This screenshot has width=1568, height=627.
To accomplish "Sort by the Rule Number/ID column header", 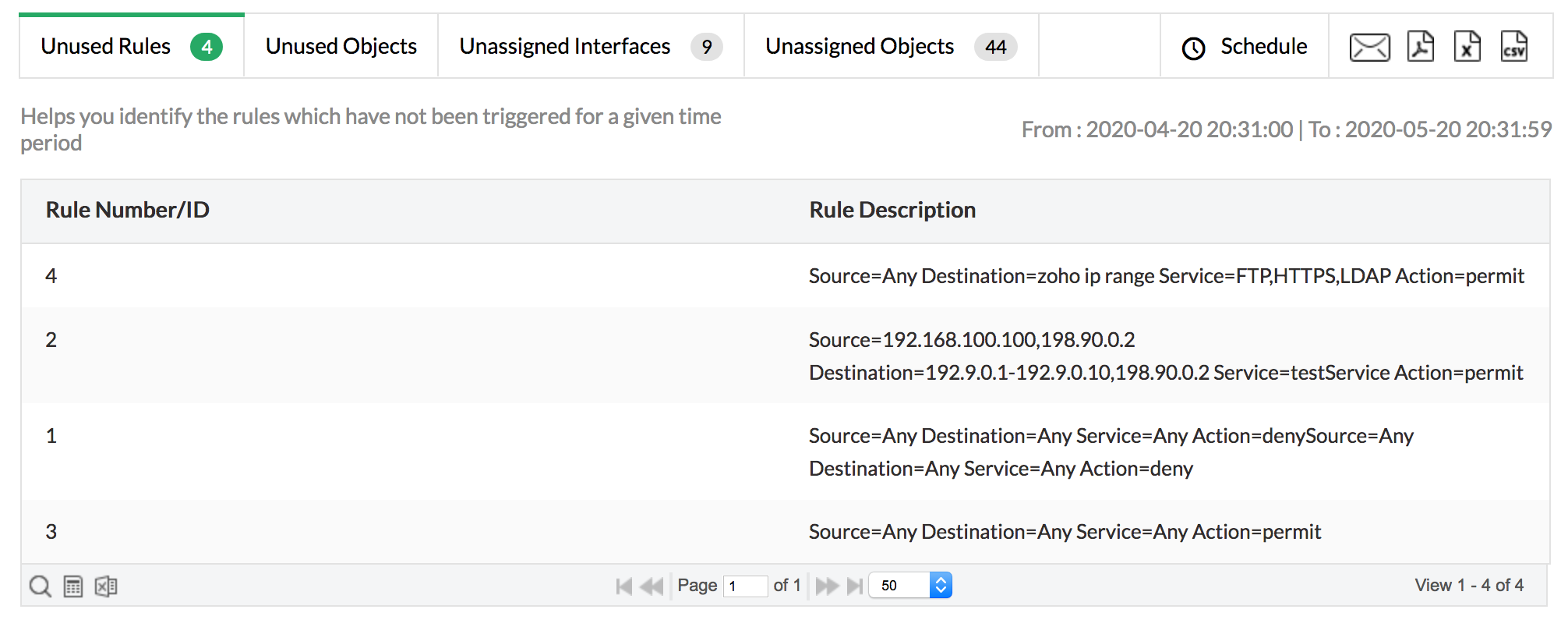I will [128, 210].
